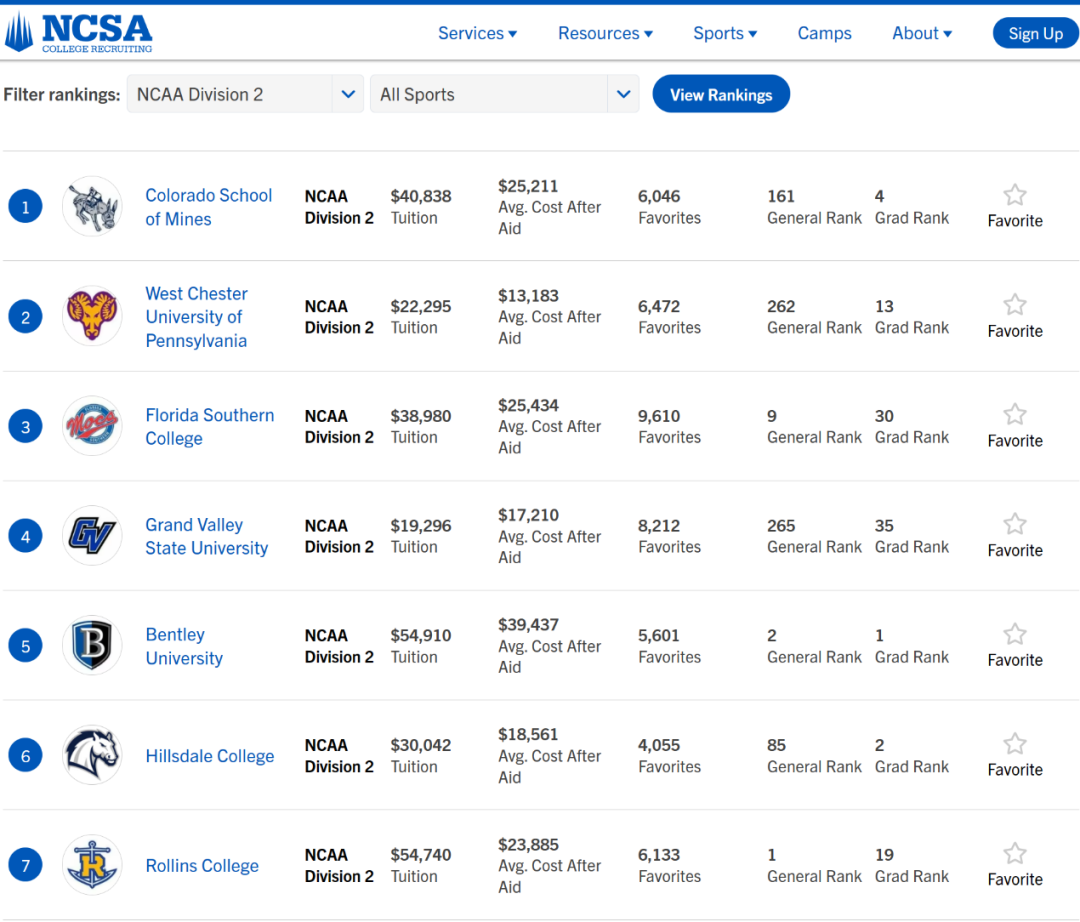Select the $23,885 average cost value
Screen dimensions: 1080x922
528,844
